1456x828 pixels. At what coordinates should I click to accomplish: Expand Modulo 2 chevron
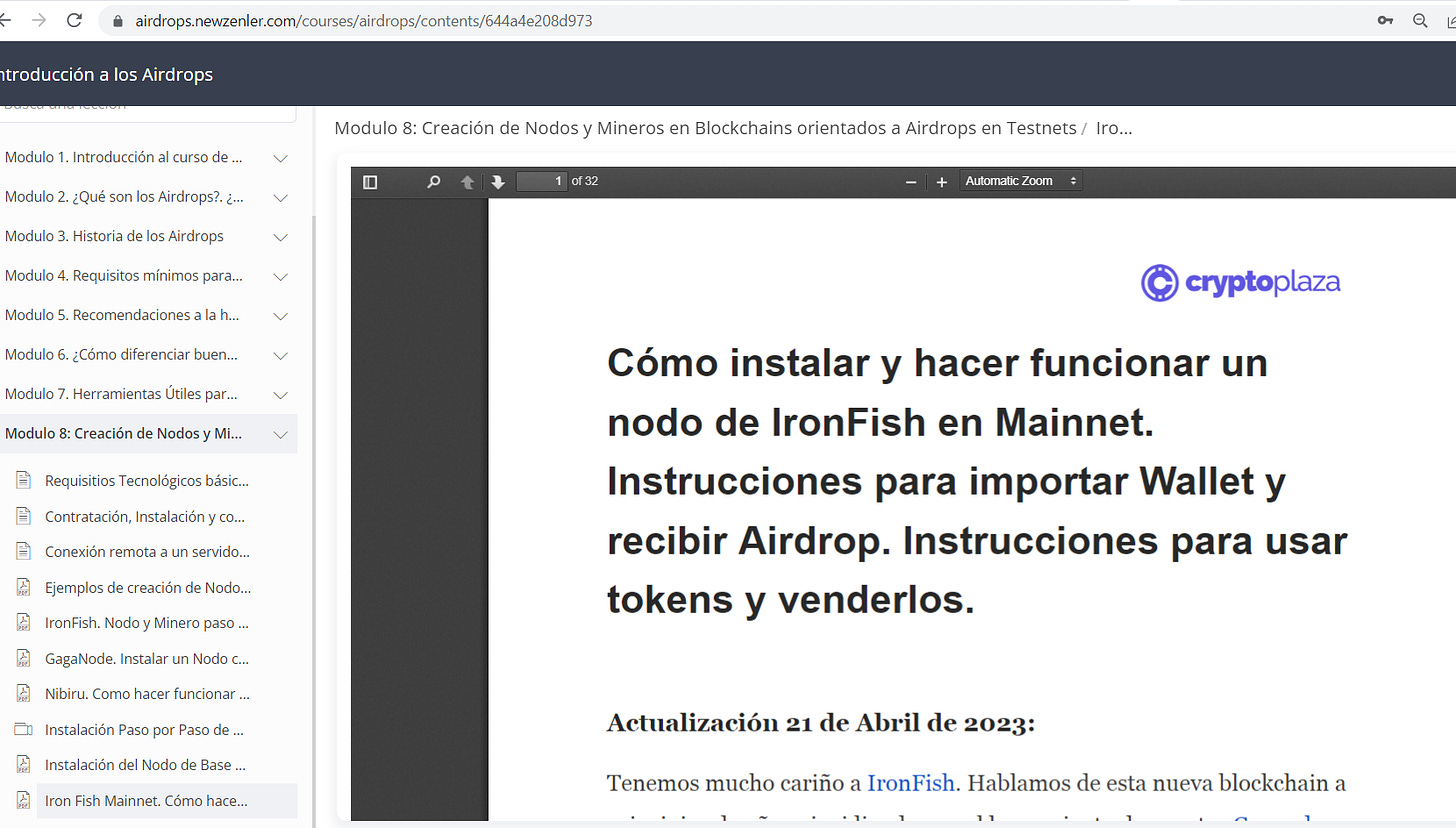pos(281,197)
